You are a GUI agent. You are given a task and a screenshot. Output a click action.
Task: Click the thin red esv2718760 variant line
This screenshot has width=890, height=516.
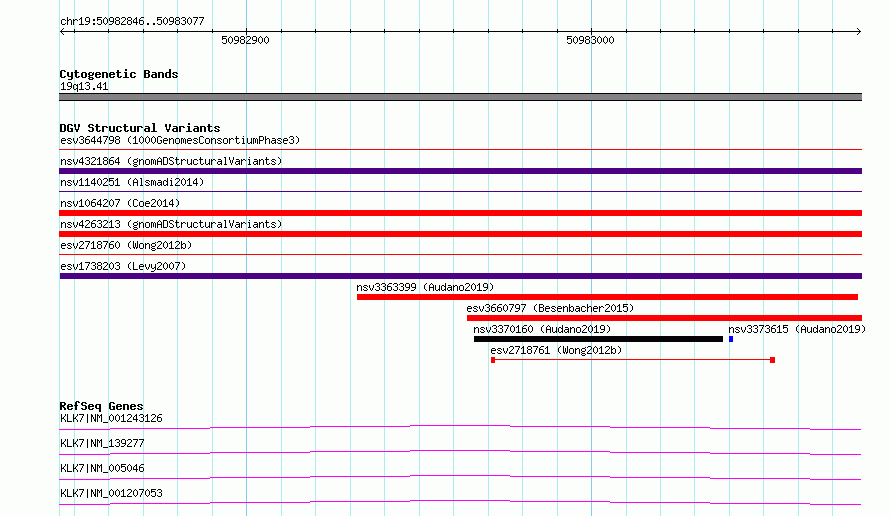coord(460,255)
